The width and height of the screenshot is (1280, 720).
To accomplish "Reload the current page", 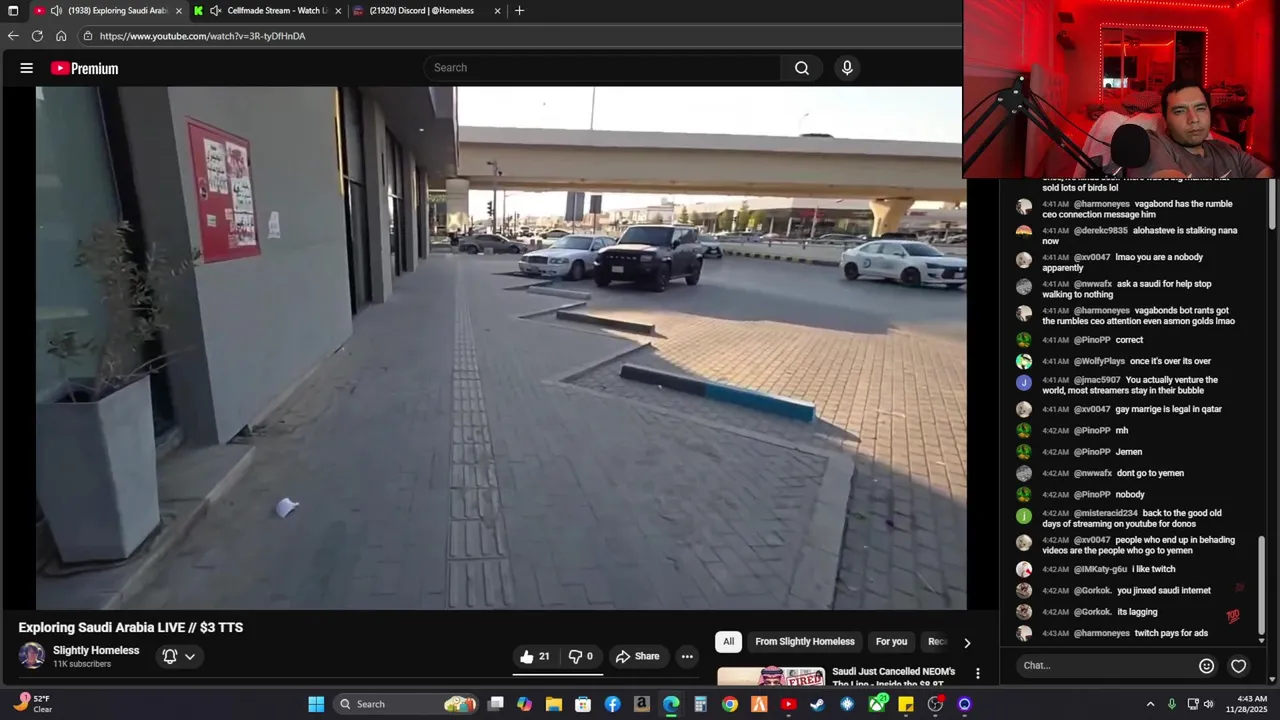I will pos(37,36).
